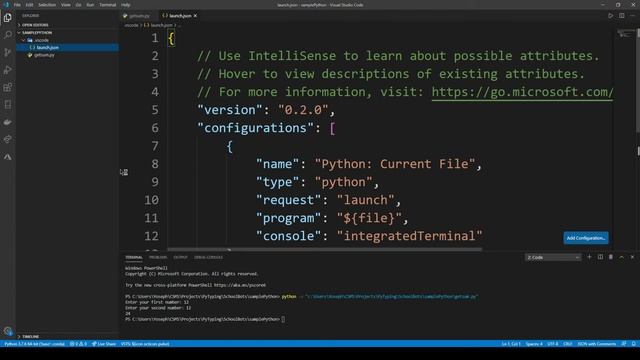Open the Azure view in activity bar

[x=8, y=157]
